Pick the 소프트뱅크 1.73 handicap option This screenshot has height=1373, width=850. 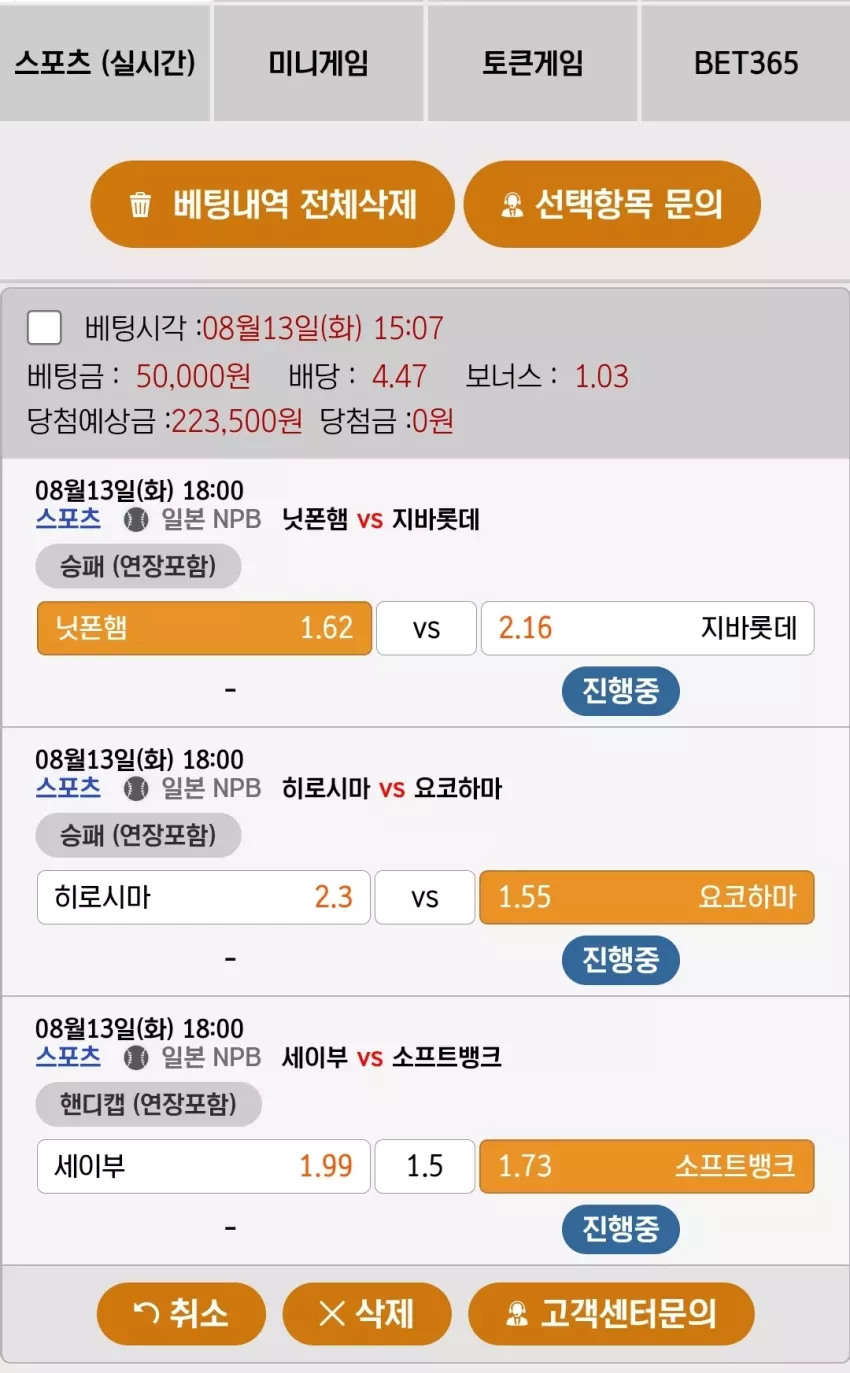pos(647,1166)
